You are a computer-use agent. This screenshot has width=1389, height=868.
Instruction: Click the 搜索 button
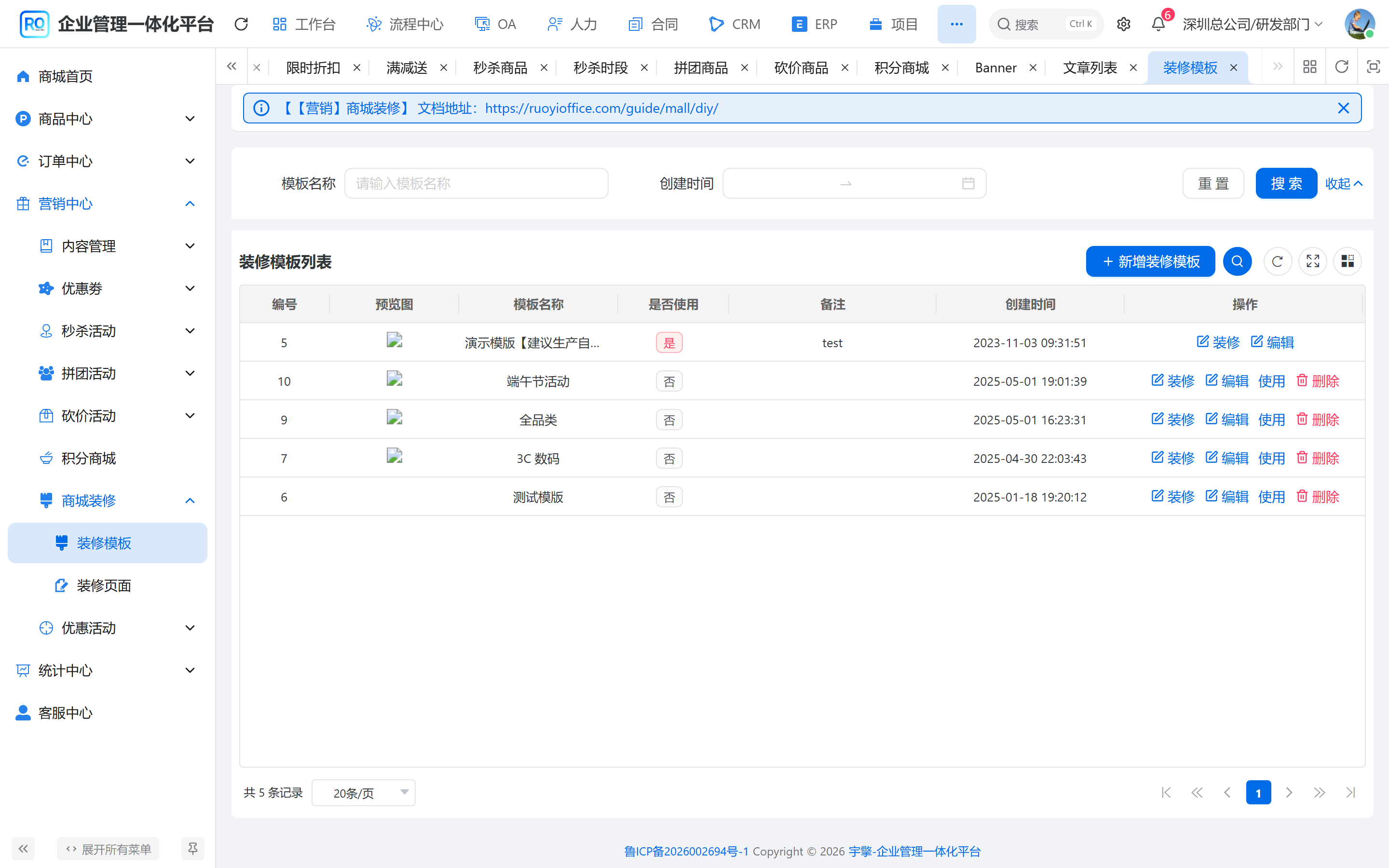point(1286,184)
